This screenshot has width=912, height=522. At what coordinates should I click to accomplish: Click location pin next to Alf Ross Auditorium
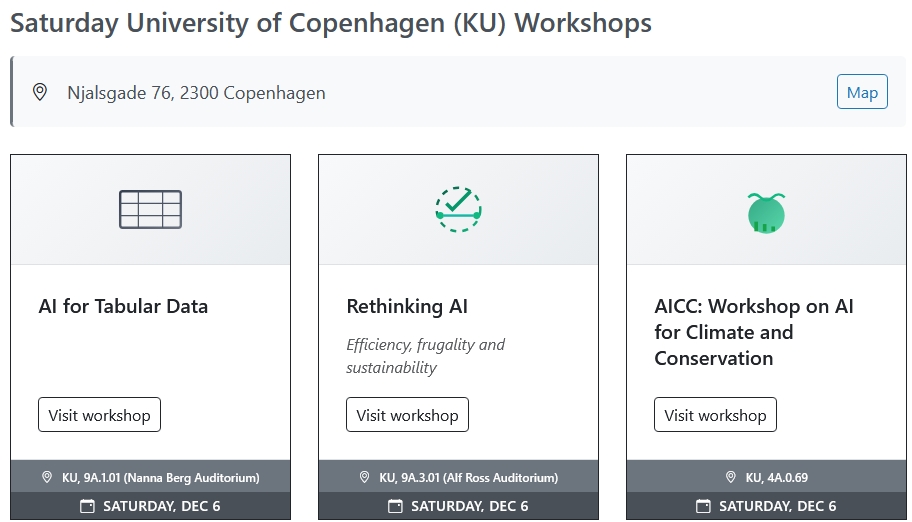coord(364,477)
